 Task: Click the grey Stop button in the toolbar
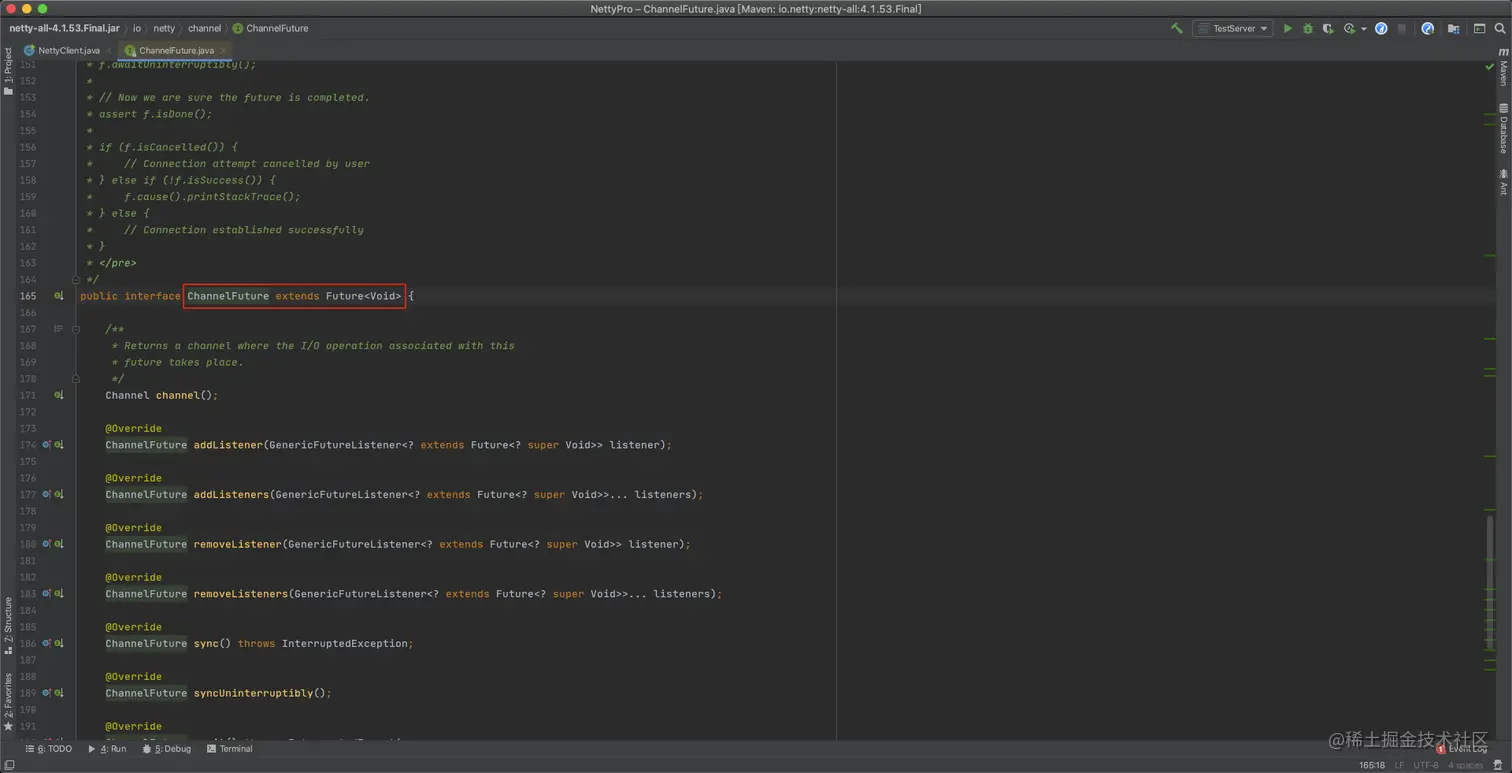(1402, 29)
